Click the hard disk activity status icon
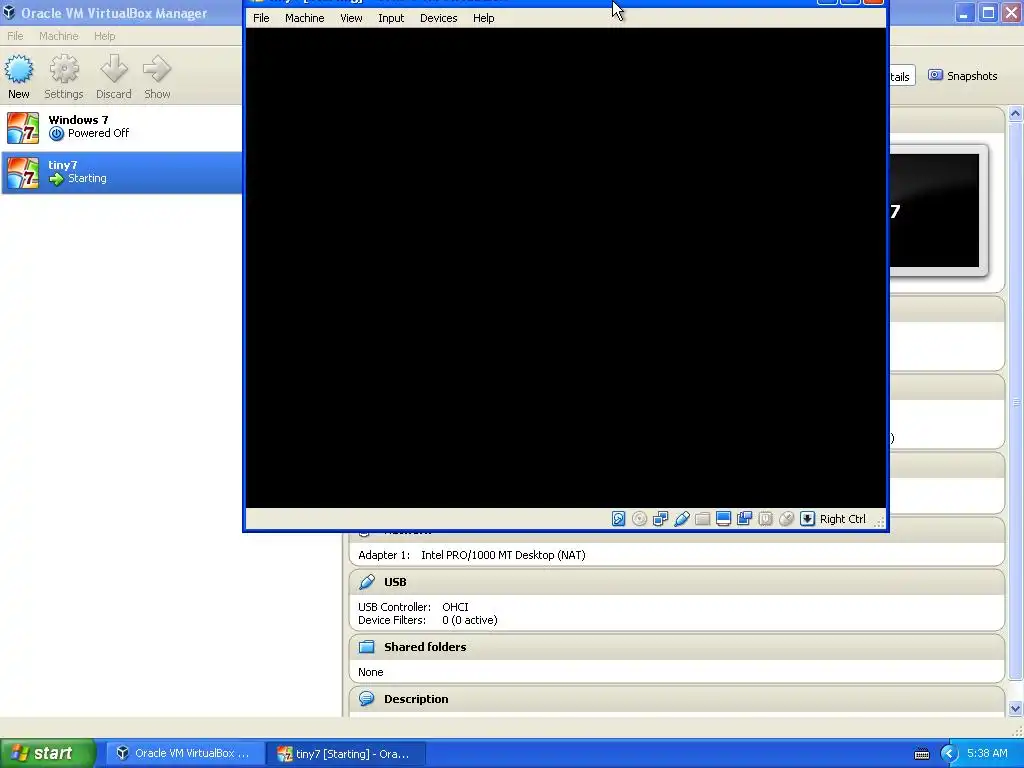 point(618,519)
